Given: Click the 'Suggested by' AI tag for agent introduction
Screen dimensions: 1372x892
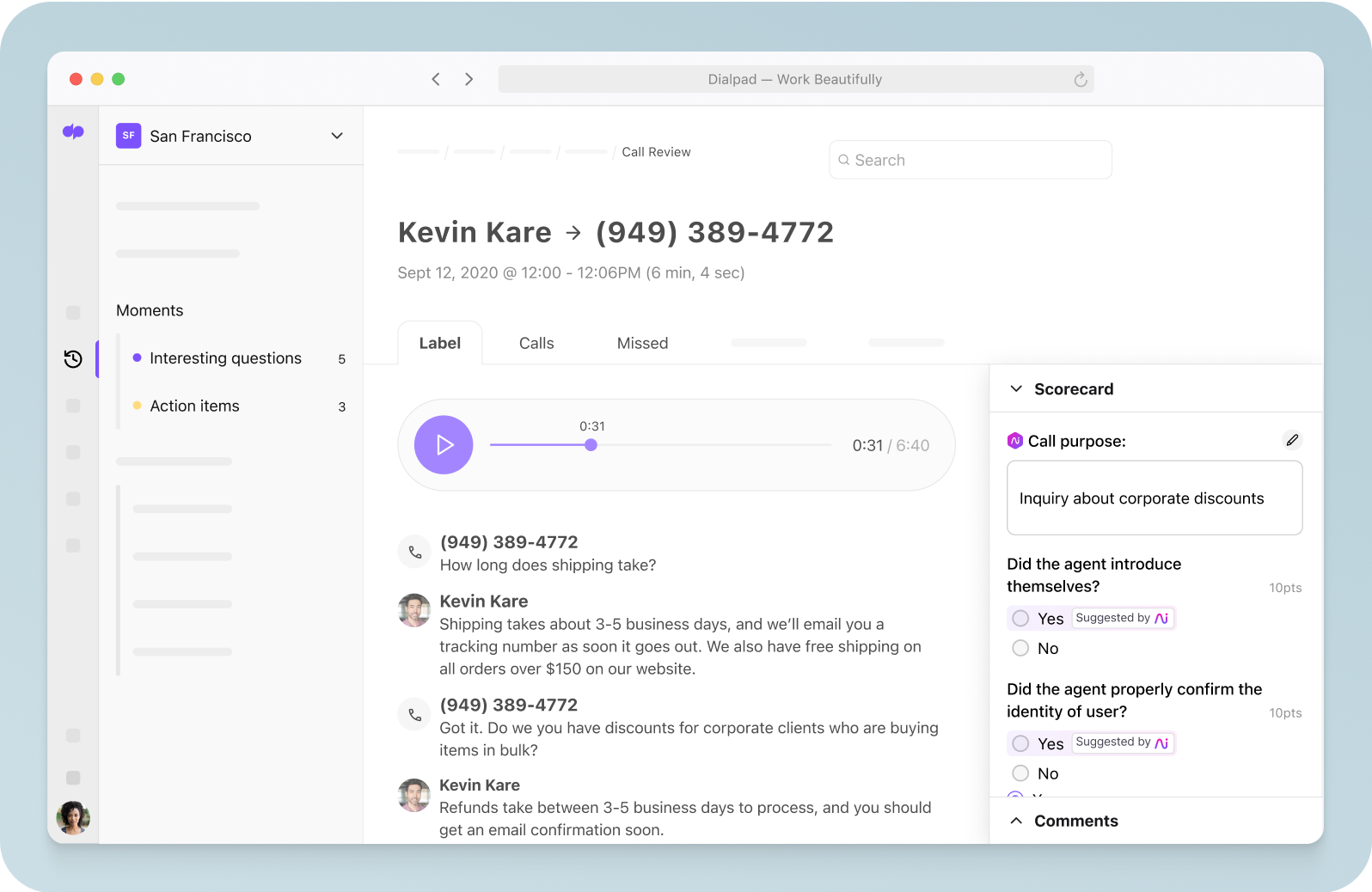Looking at the screenshot, I should pyautogui.click(x=1123, y=618).
